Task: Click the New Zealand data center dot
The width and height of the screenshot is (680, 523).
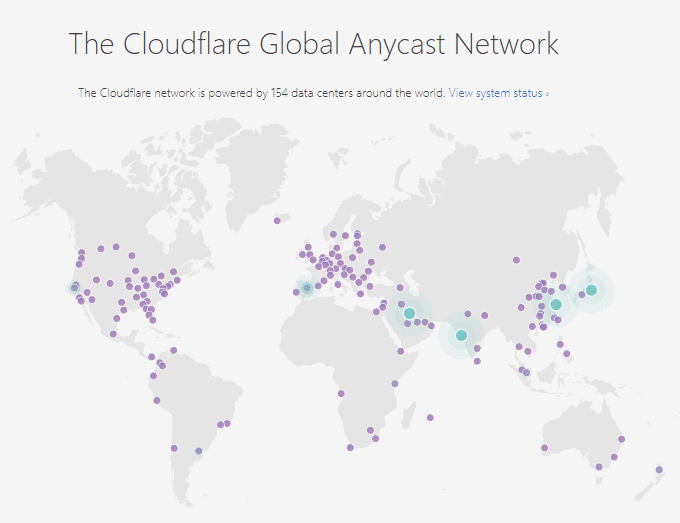Action: click(x=659, y=470)
